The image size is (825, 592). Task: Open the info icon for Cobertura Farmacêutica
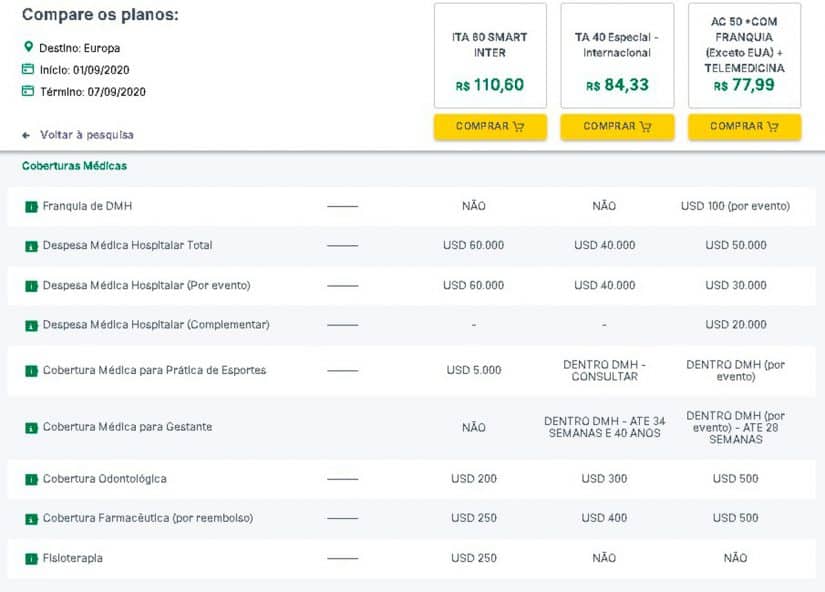click(x=32, y=519)
